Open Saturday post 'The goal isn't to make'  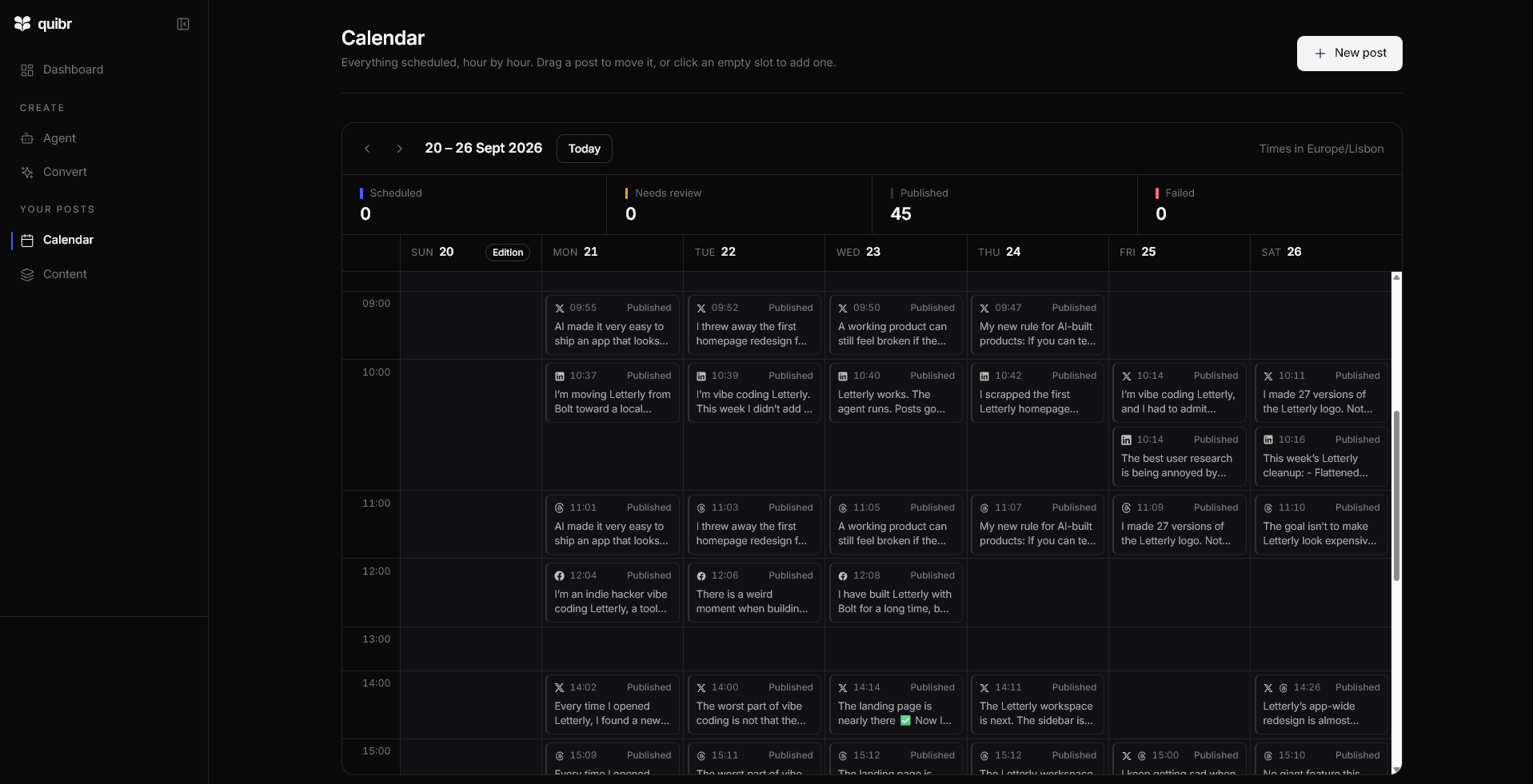tap(1321, 525)
